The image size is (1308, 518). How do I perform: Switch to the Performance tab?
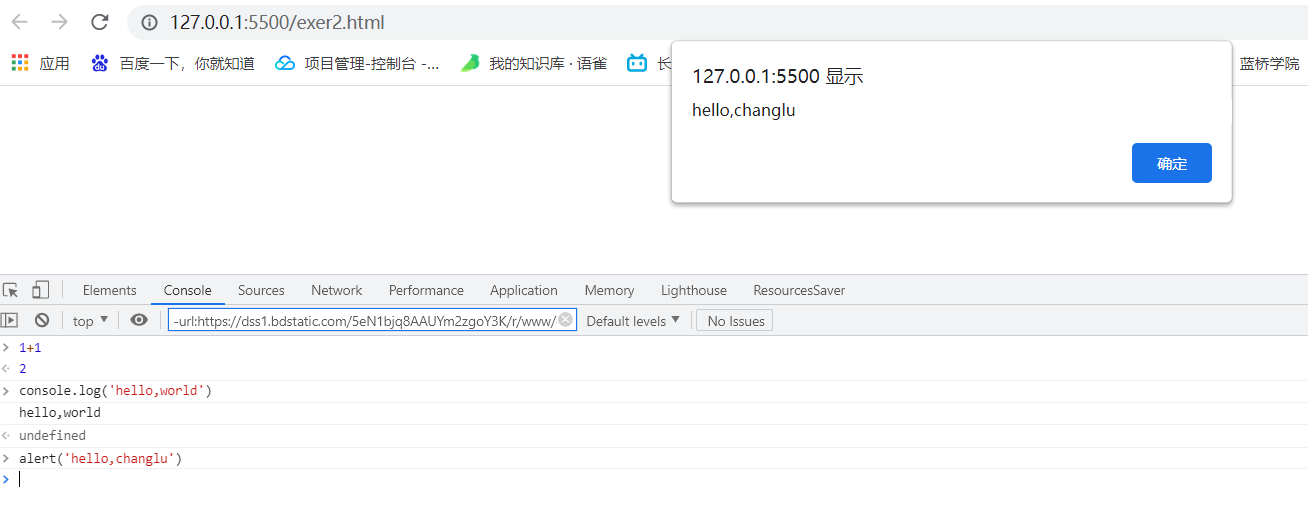426,290
